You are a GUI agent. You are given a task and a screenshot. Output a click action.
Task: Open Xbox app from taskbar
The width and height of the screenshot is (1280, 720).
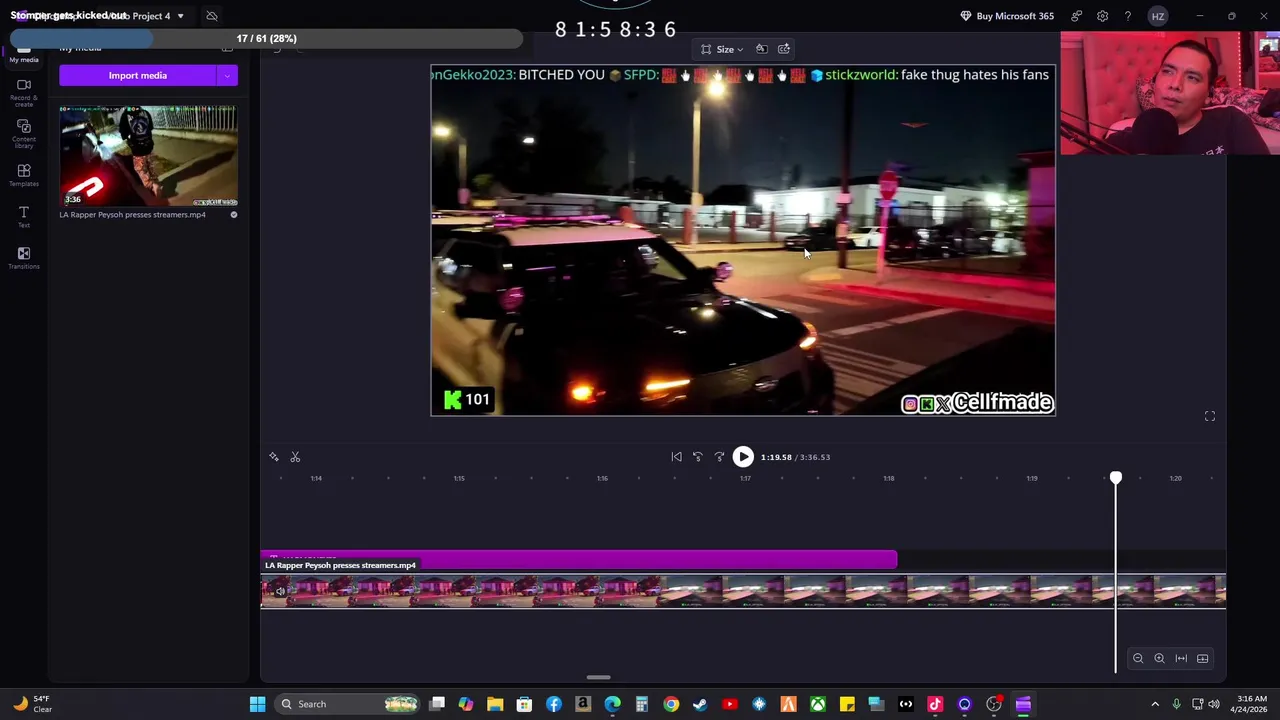point(818,704)
